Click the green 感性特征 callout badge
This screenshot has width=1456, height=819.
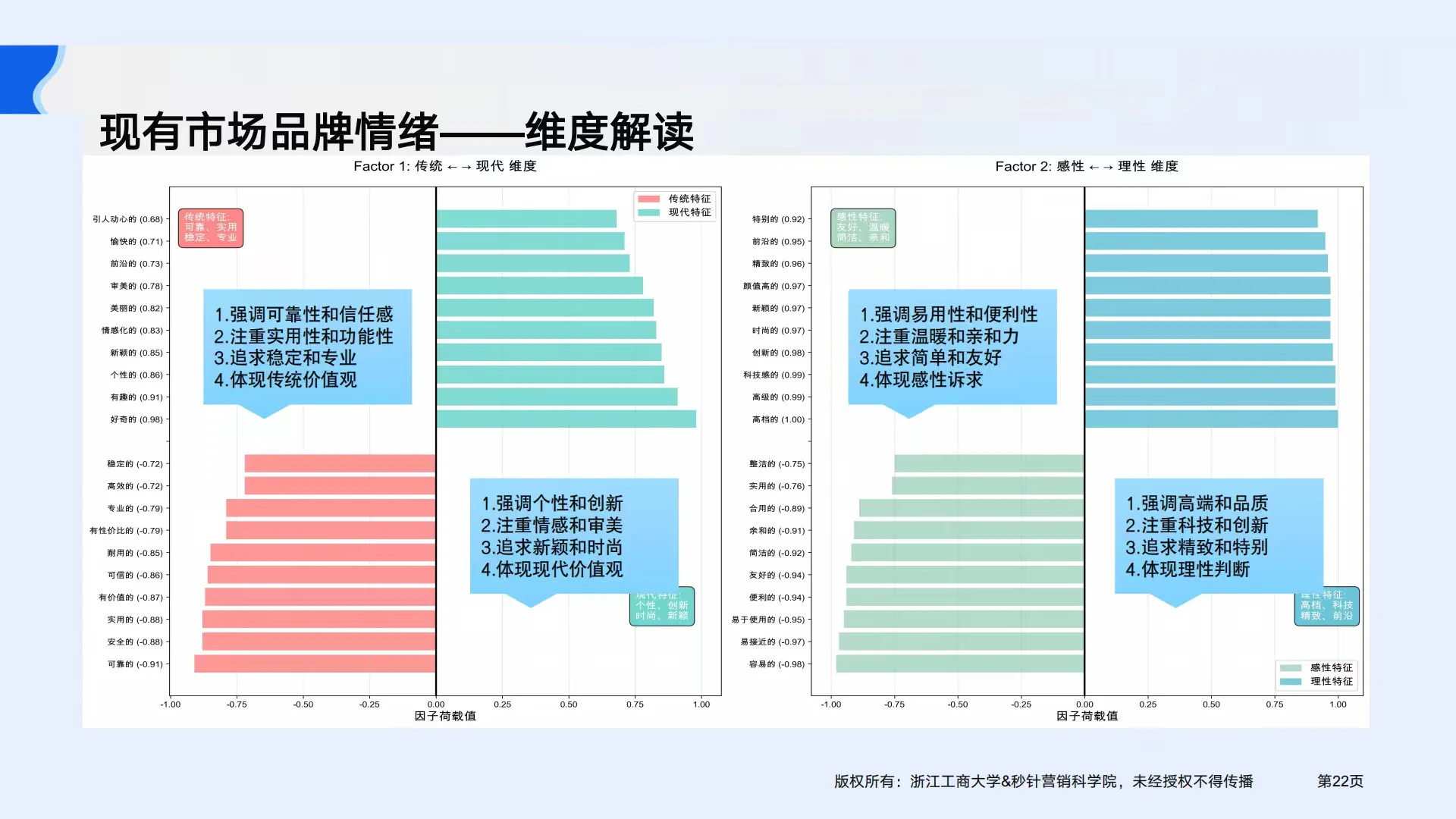[864, 226]
